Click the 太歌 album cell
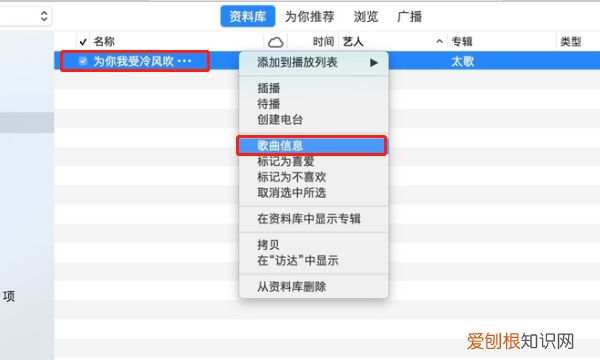Image resolution: width=600 pixels, height=360 pixels. pos(463,61)
